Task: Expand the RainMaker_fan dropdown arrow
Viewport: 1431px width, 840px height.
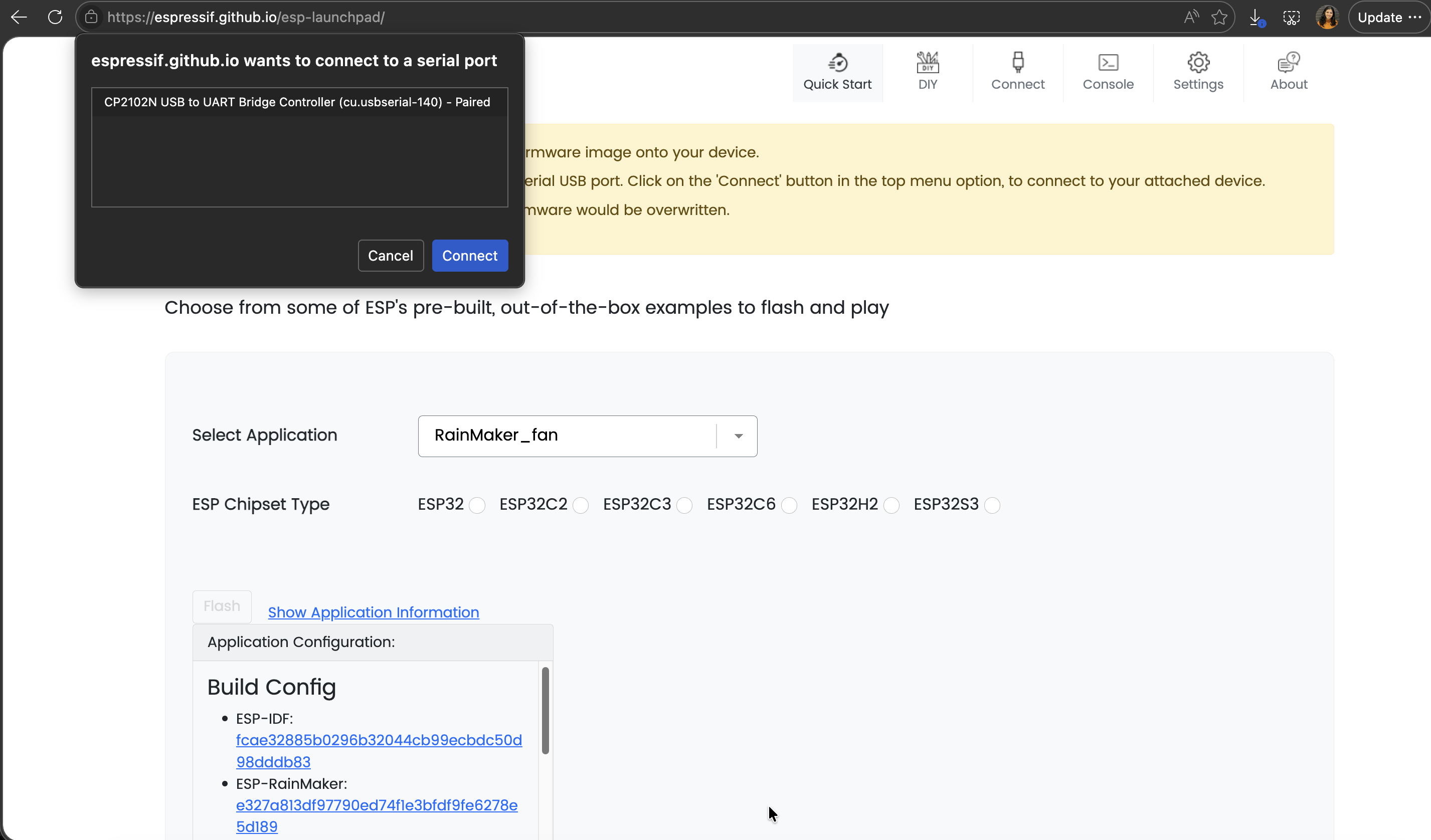Action: point(738,436)
